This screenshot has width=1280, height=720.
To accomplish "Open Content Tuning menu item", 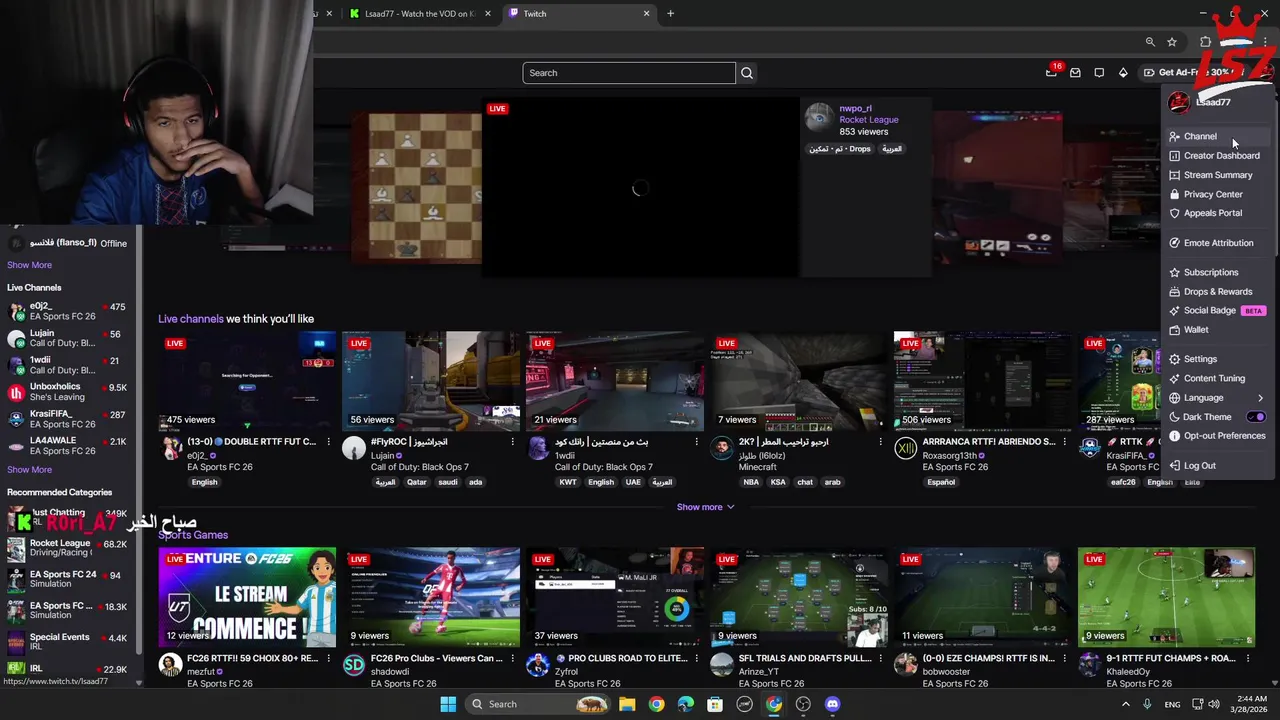I will 1220,378.
